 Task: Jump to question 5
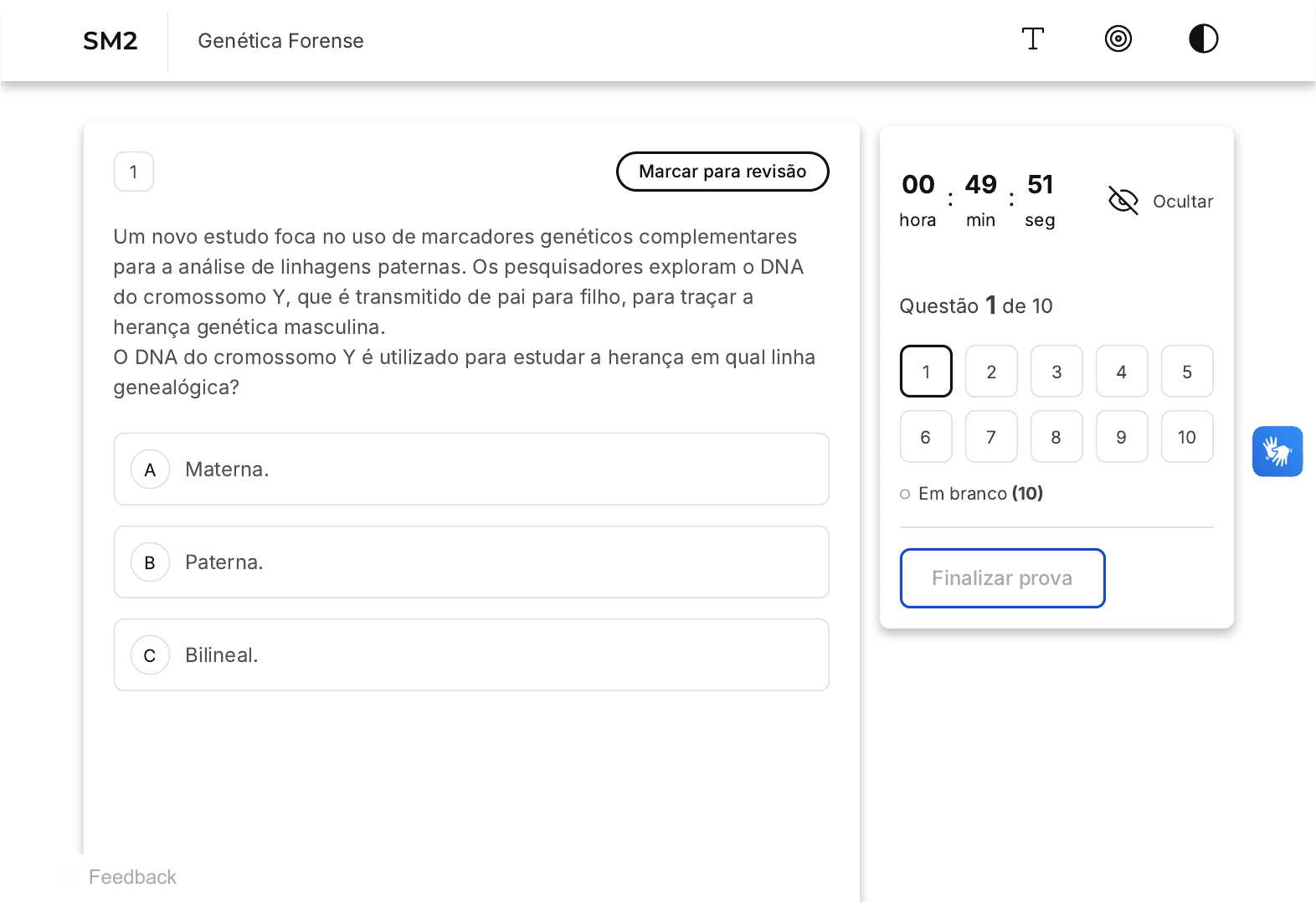[1187, 372]
